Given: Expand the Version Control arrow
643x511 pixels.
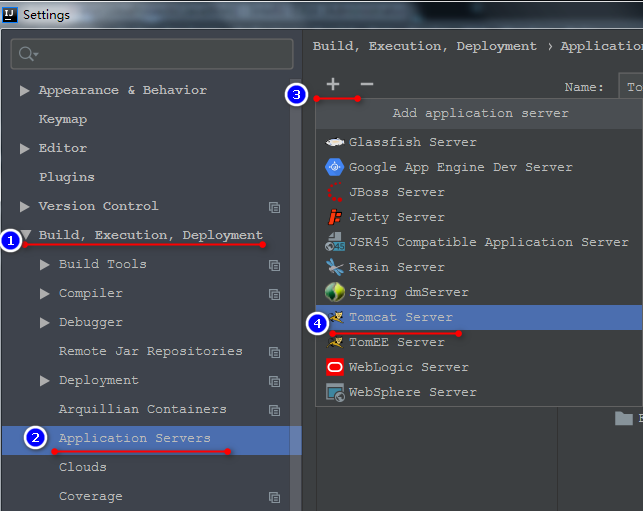Looking at the screenshot, I should (25, 206).
